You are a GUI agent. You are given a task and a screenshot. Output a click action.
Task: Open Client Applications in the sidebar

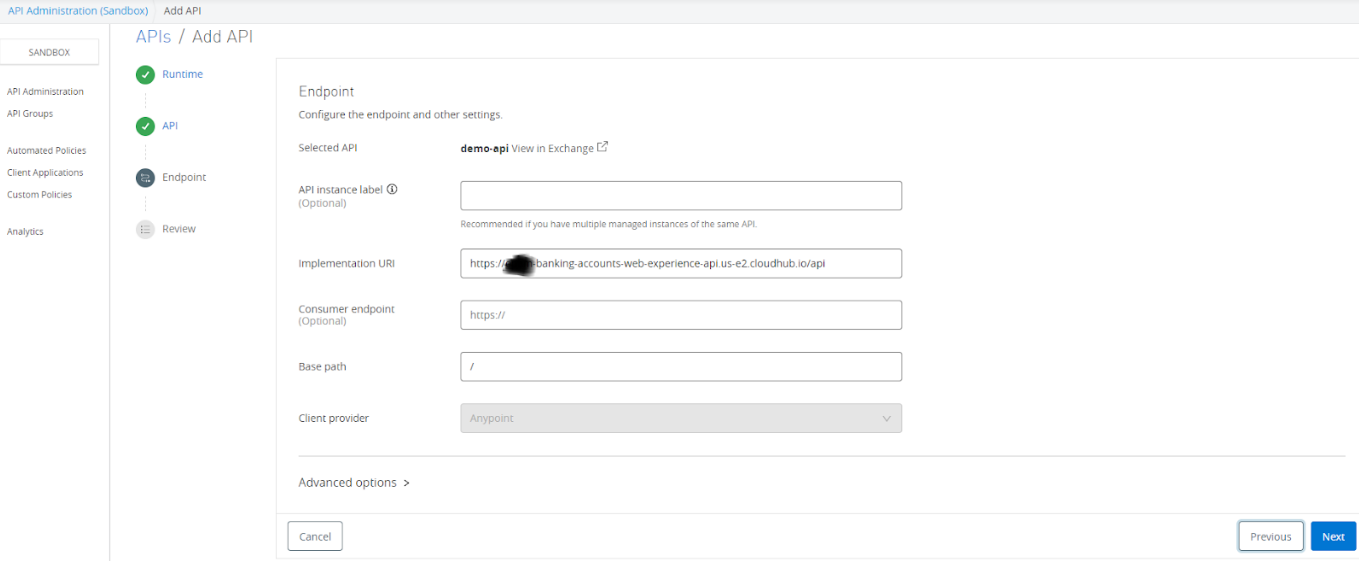[x=45, y=173]
